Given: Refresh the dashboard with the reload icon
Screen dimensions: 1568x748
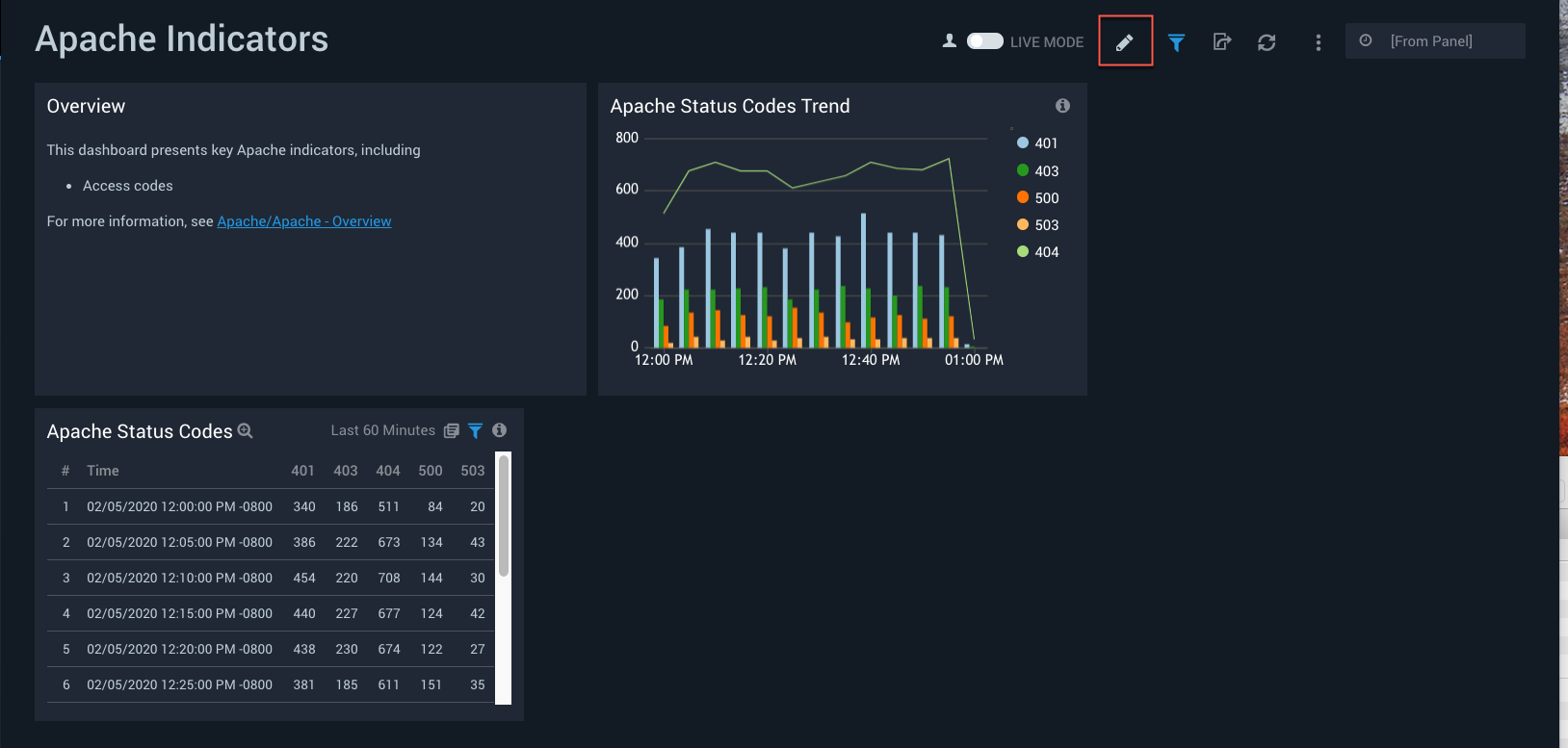Looking at the screenshot, I should click(1267, 42).
